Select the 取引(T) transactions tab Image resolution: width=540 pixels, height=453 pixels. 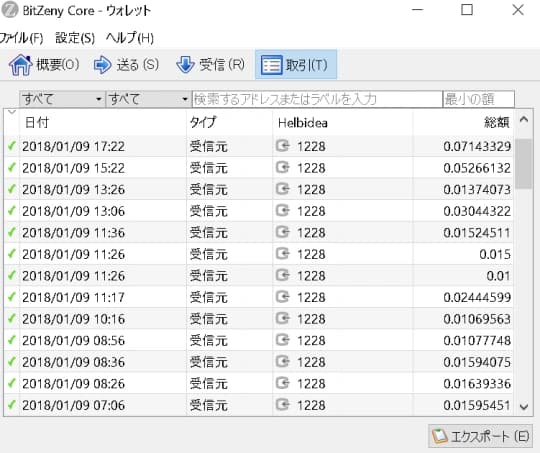296,65
